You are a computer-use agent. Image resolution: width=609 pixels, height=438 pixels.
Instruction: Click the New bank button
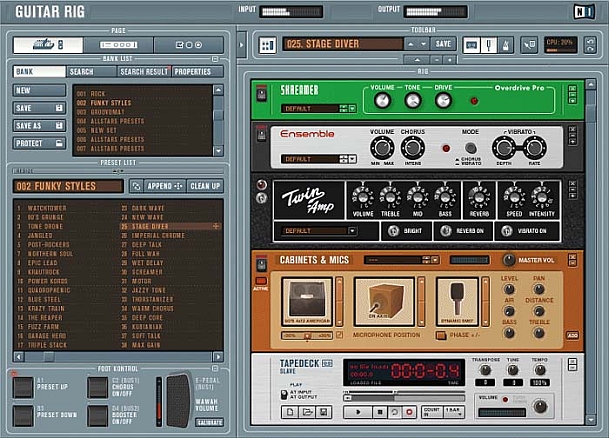point(39,90)
